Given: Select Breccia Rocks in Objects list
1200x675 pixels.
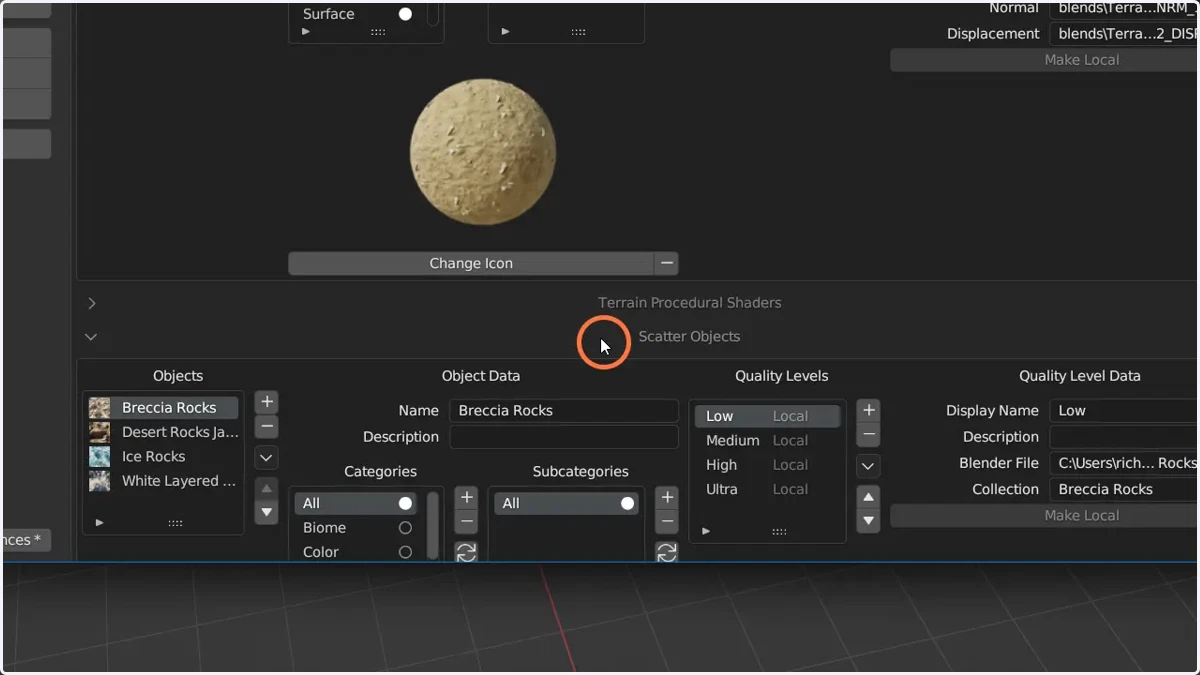Looking at the screenshot, I should click(161, 408).
